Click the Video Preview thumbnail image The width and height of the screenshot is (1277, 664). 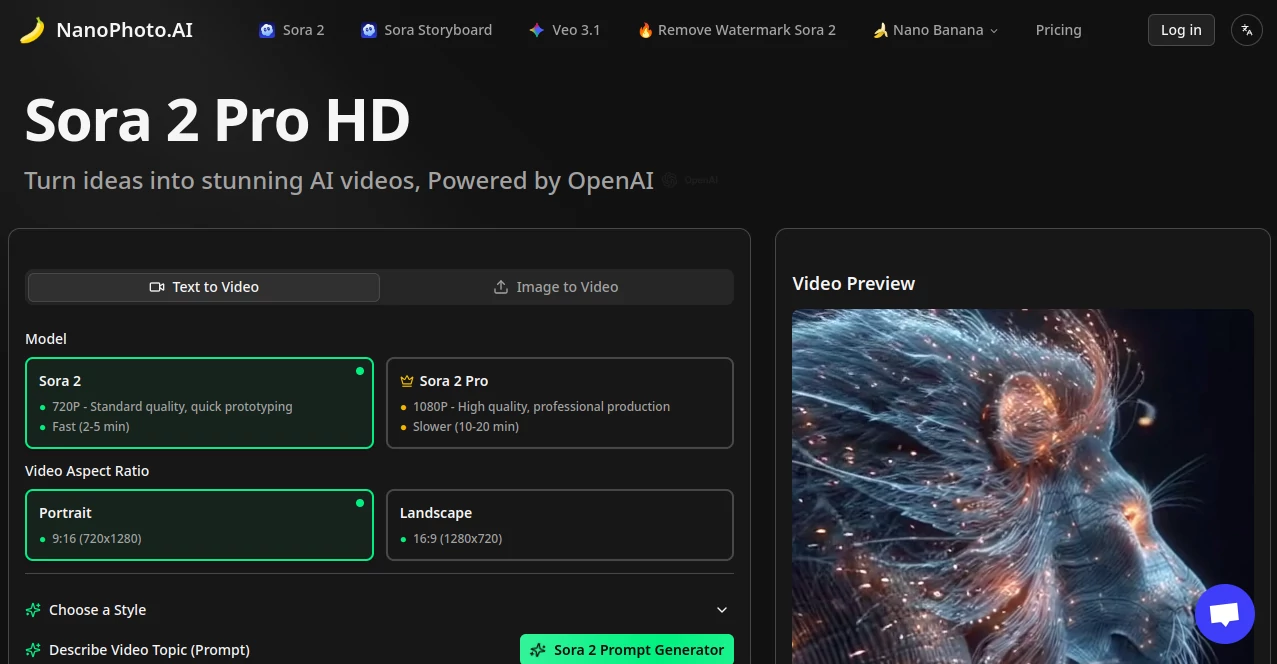click(x=1022, y=480)
